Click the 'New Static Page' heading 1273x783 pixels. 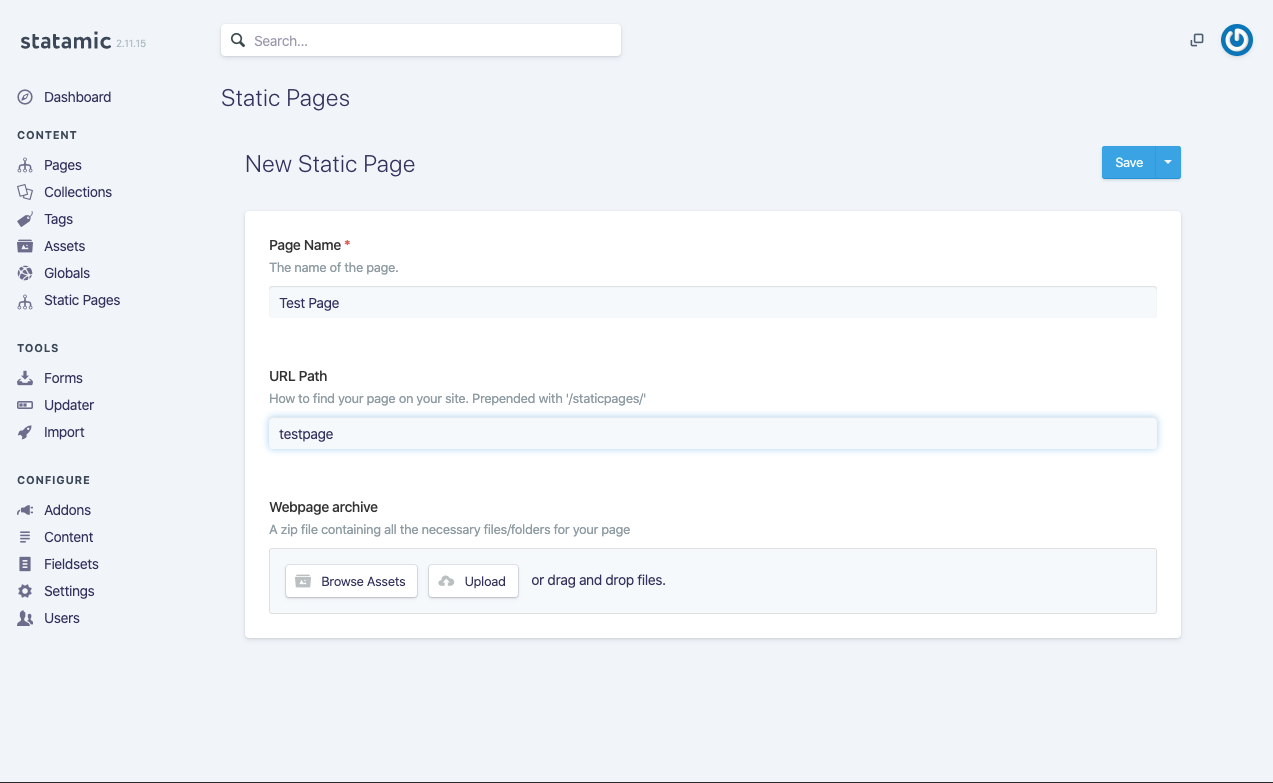(330, 164)
